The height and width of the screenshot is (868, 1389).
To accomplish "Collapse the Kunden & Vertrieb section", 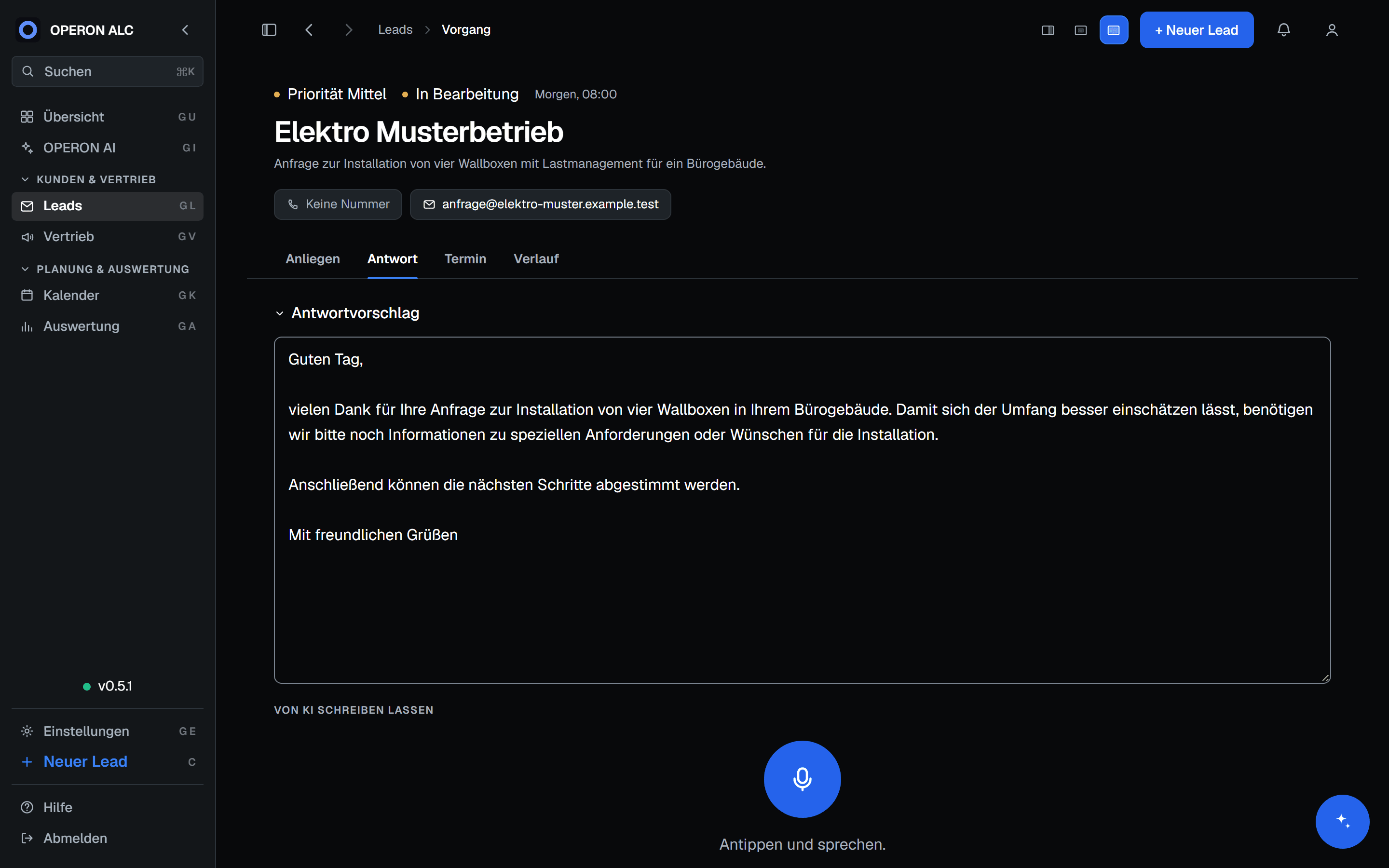I will (x=88, y=180).
